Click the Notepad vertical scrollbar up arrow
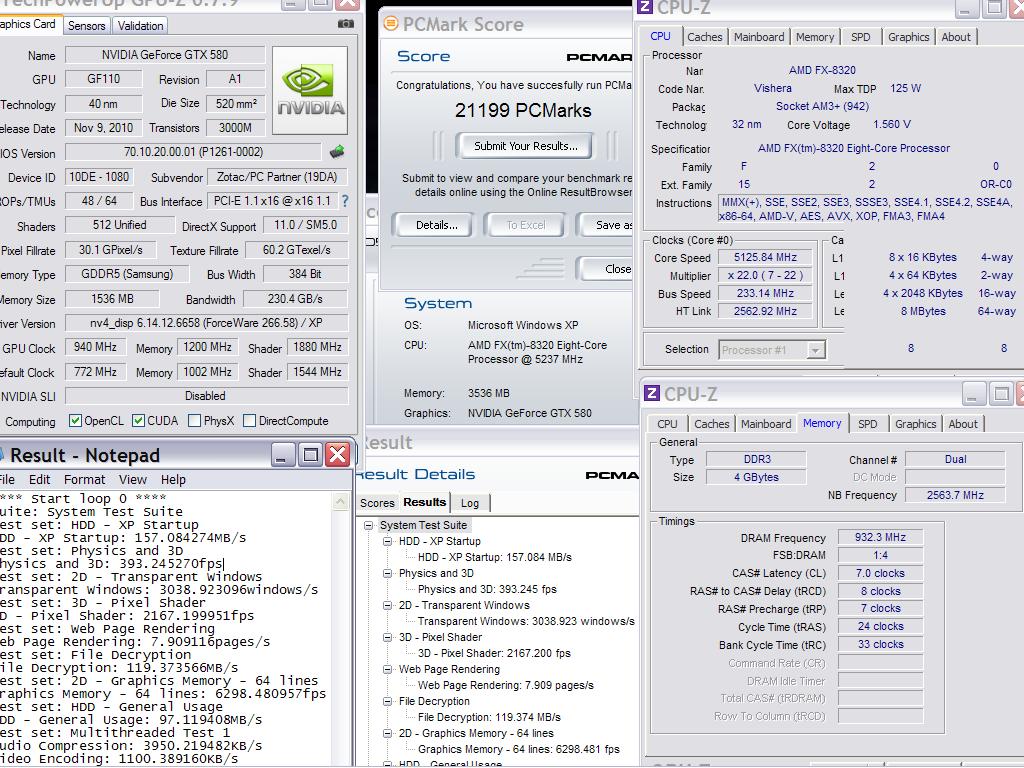 340,502
